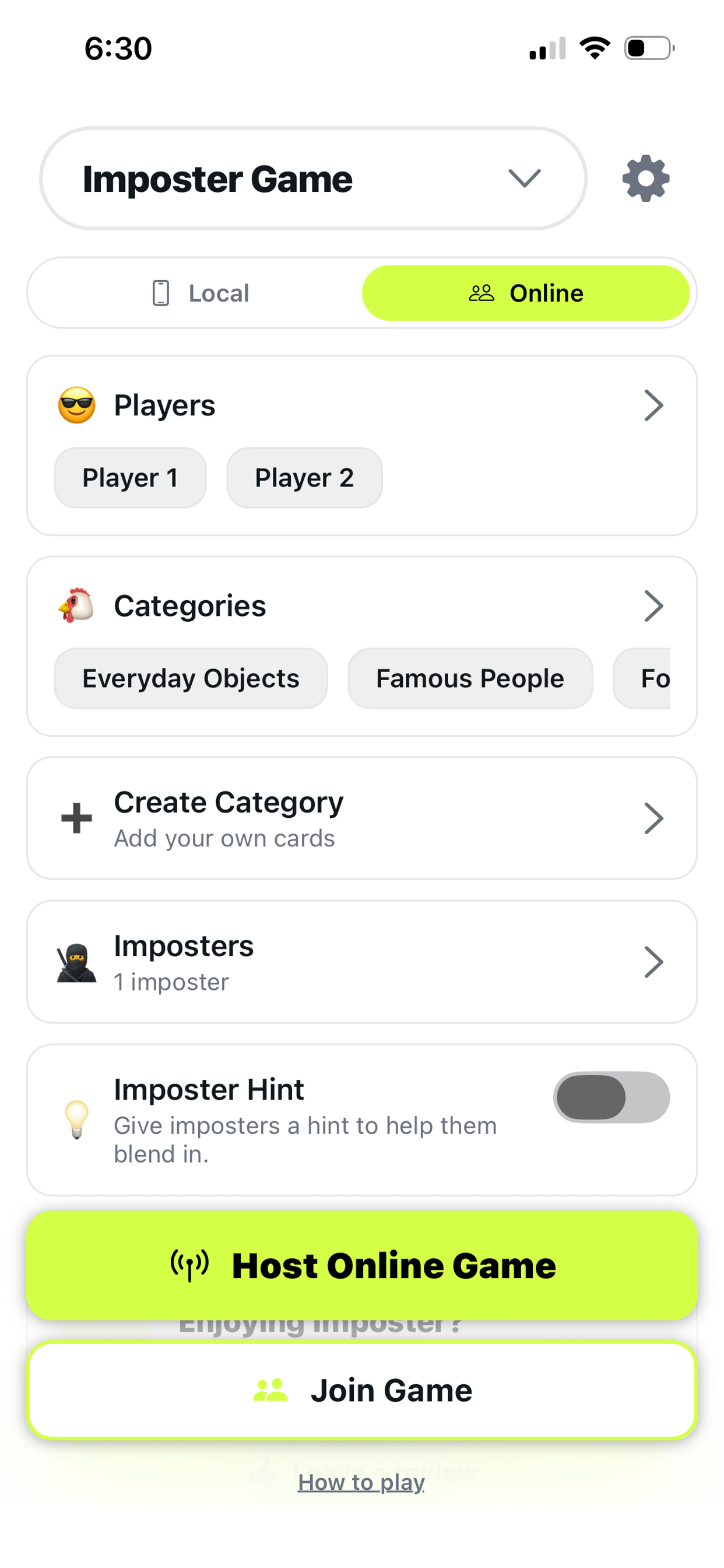Screen dimensions: 724x1568
Task: Open Imposters count settings chevron
Action: coord(653,962)
